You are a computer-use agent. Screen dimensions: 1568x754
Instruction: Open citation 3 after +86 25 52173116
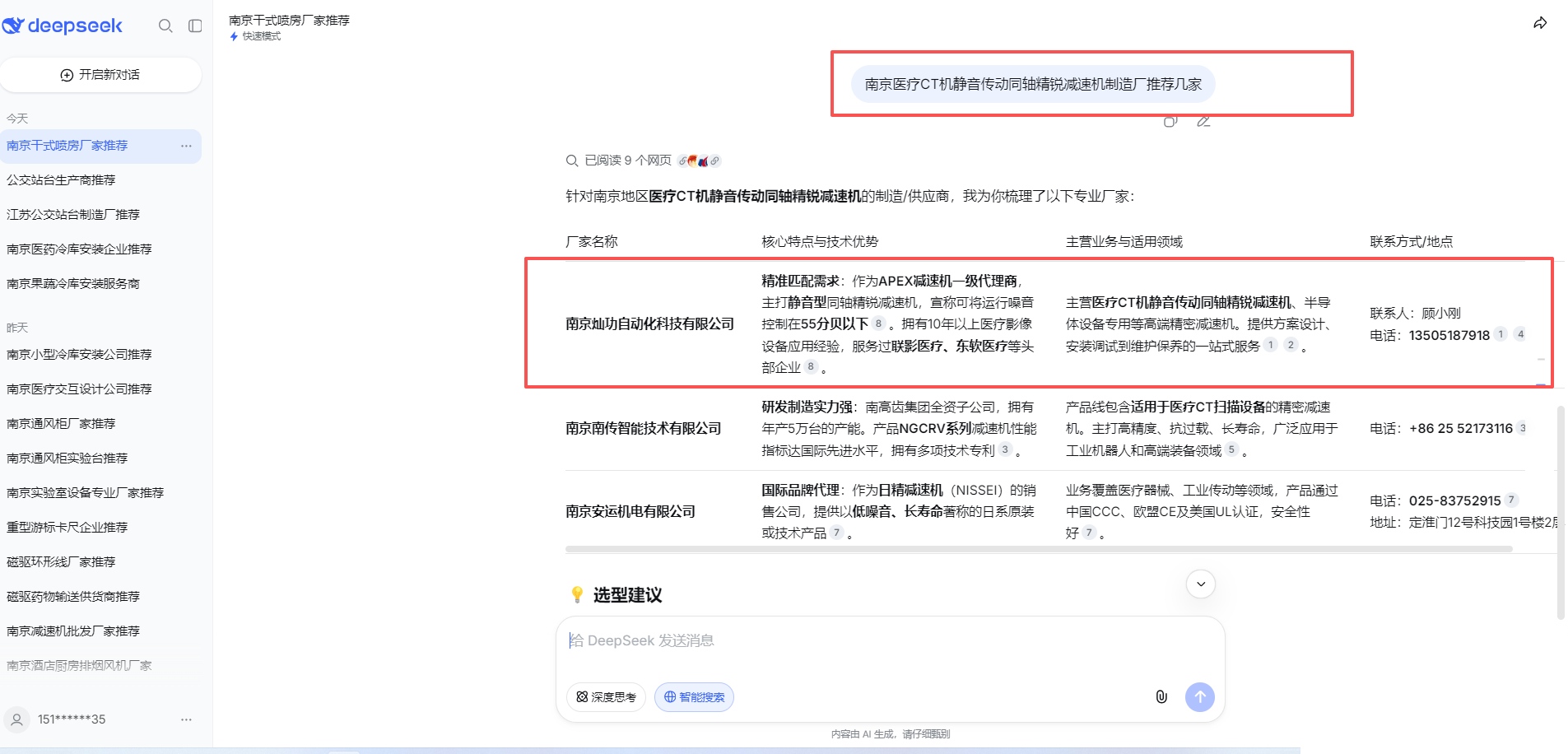tap(1522, 428)
